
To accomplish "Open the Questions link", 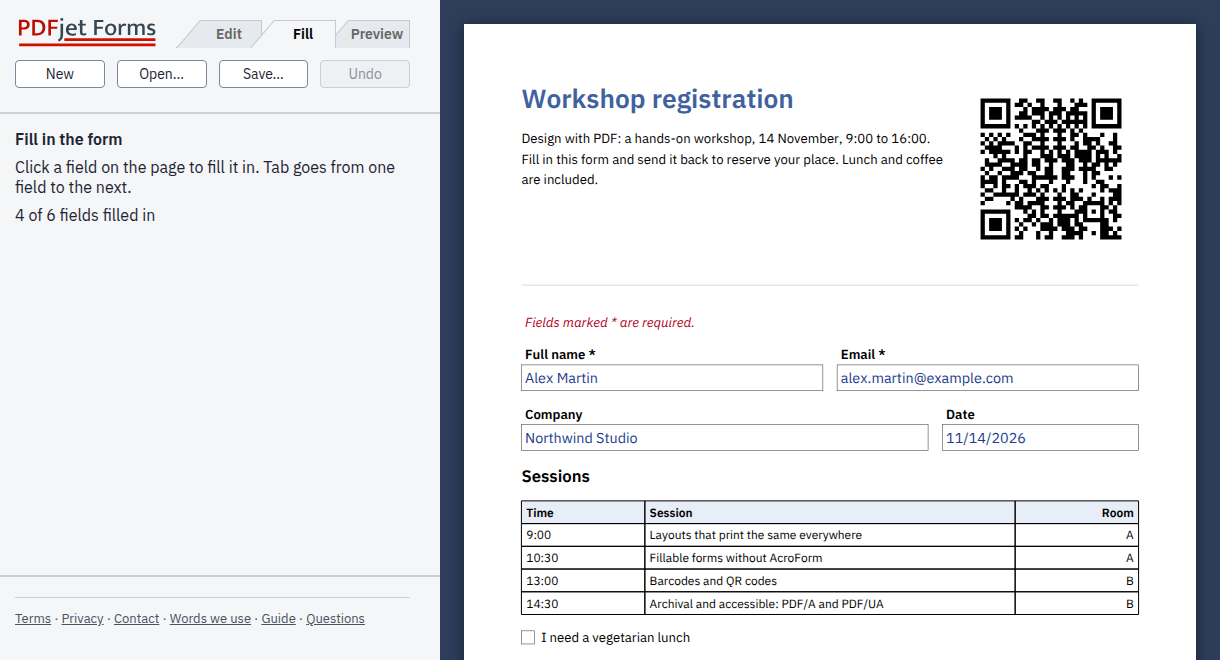I will click(x=335, y=619).
